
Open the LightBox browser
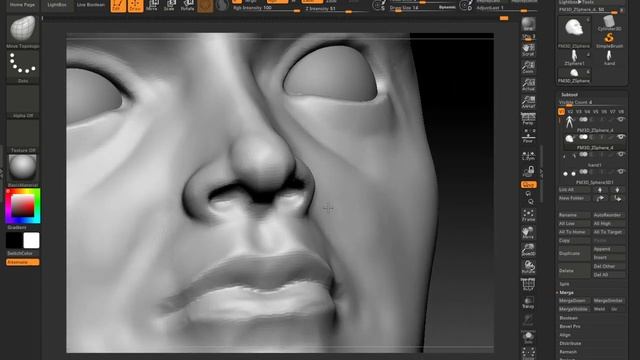pyautogui.click(x=57, y=4)
